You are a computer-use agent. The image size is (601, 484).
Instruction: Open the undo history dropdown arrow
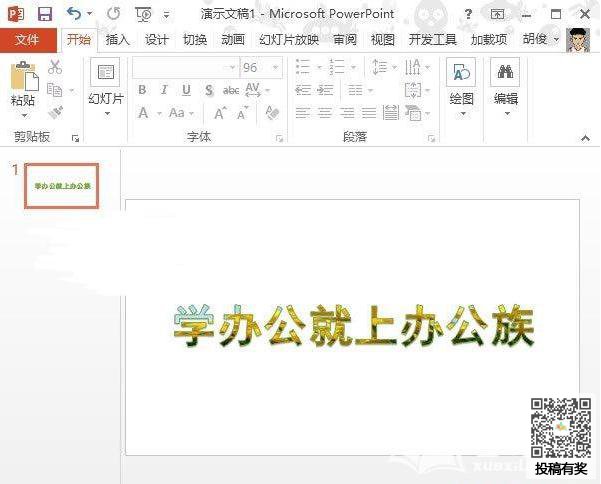click(89, 14)
